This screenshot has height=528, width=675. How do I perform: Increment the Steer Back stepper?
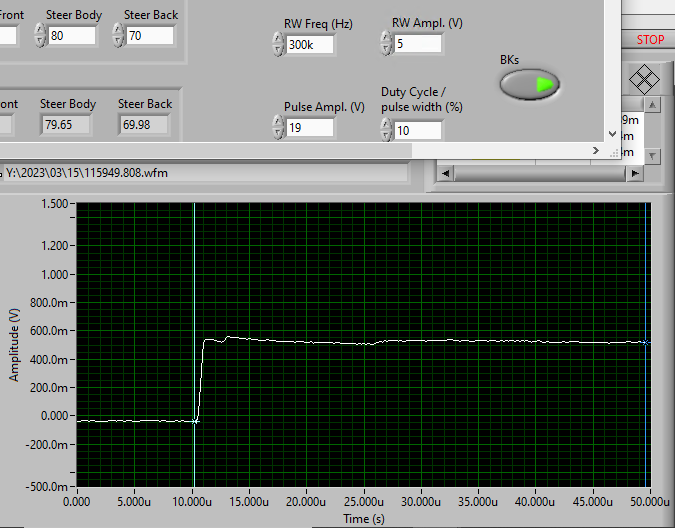coord(118,29)
